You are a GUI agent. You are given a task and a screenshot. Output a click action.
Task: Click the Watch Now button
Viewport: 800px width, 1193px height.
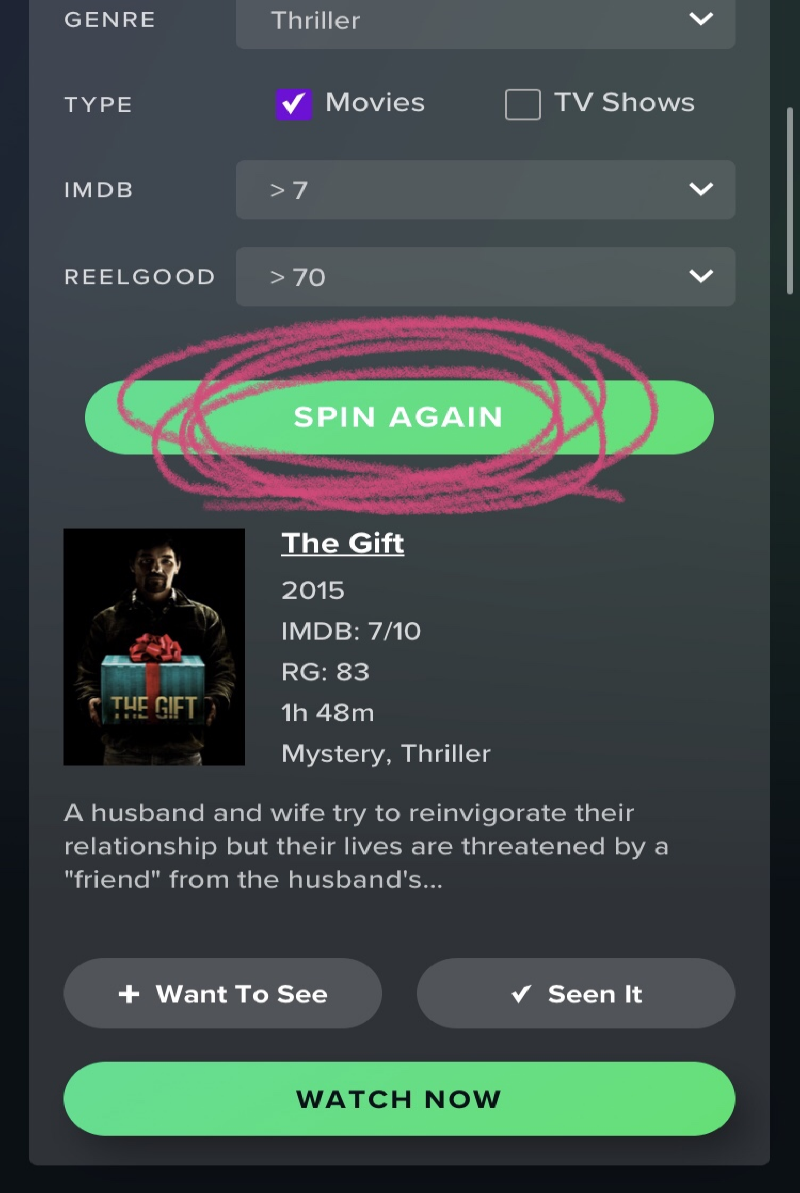pyautogui.click(x=399, y=1099)
